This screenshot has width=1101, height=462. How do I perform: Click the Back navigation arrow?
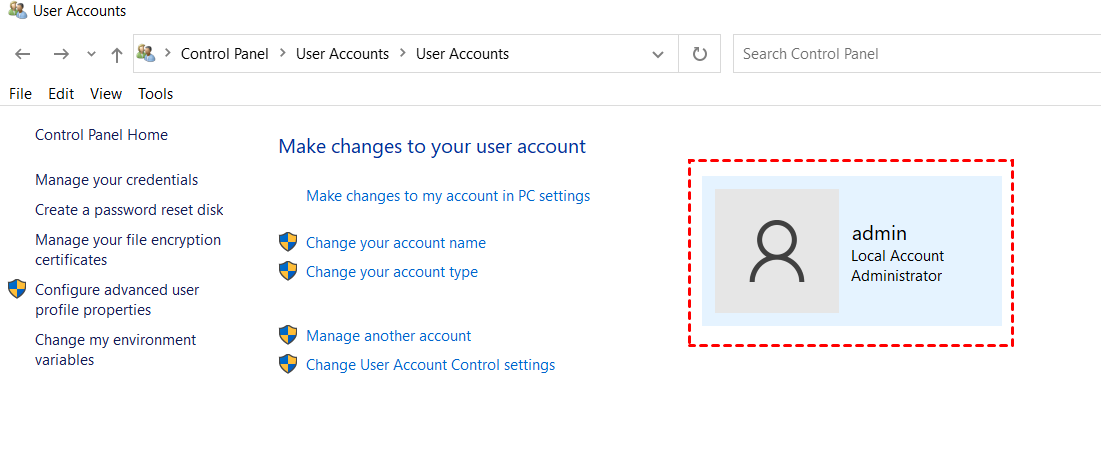[23, 54]
